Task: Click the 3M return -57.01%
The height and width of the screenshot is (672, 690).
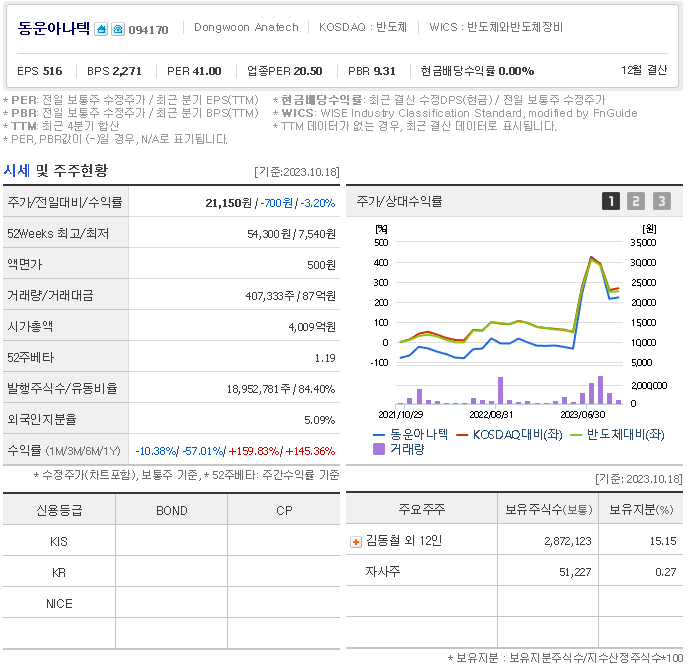Action: coord(202,451)
